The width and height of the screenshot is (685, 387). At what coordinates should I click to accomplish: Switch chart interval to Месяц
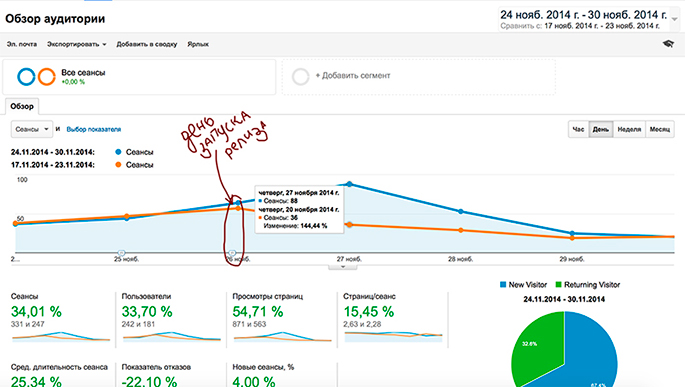click(x=660, y=129)
